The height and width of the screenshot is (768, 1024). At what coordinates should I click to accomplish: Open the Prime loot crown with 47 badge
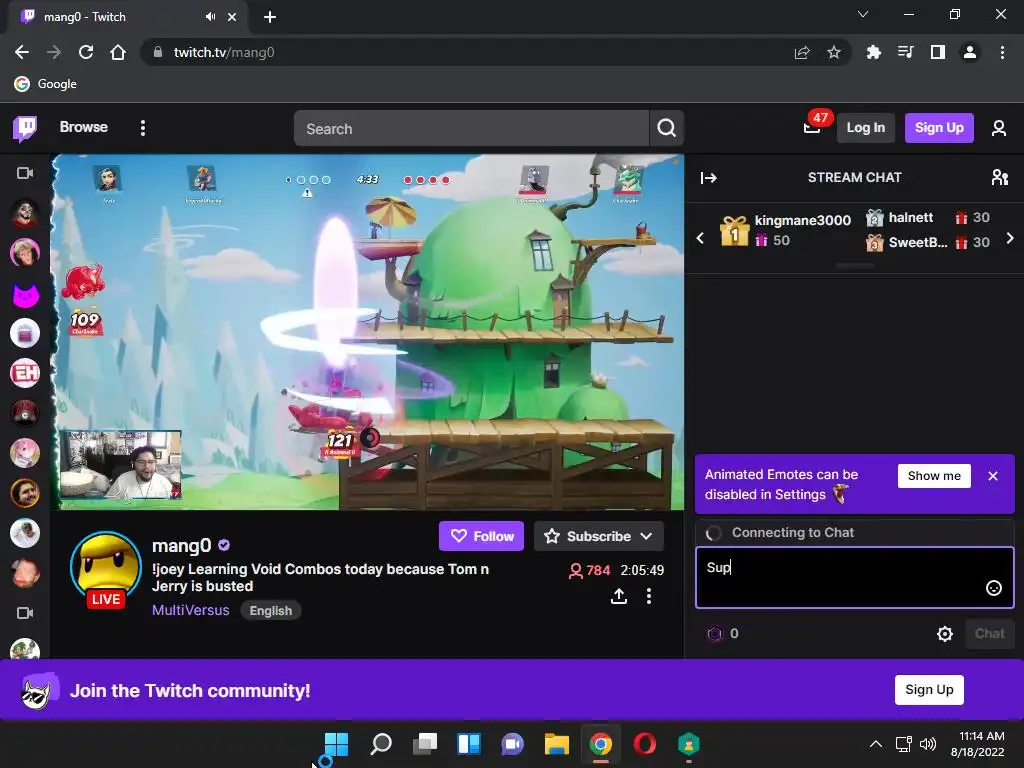[812, 127]
